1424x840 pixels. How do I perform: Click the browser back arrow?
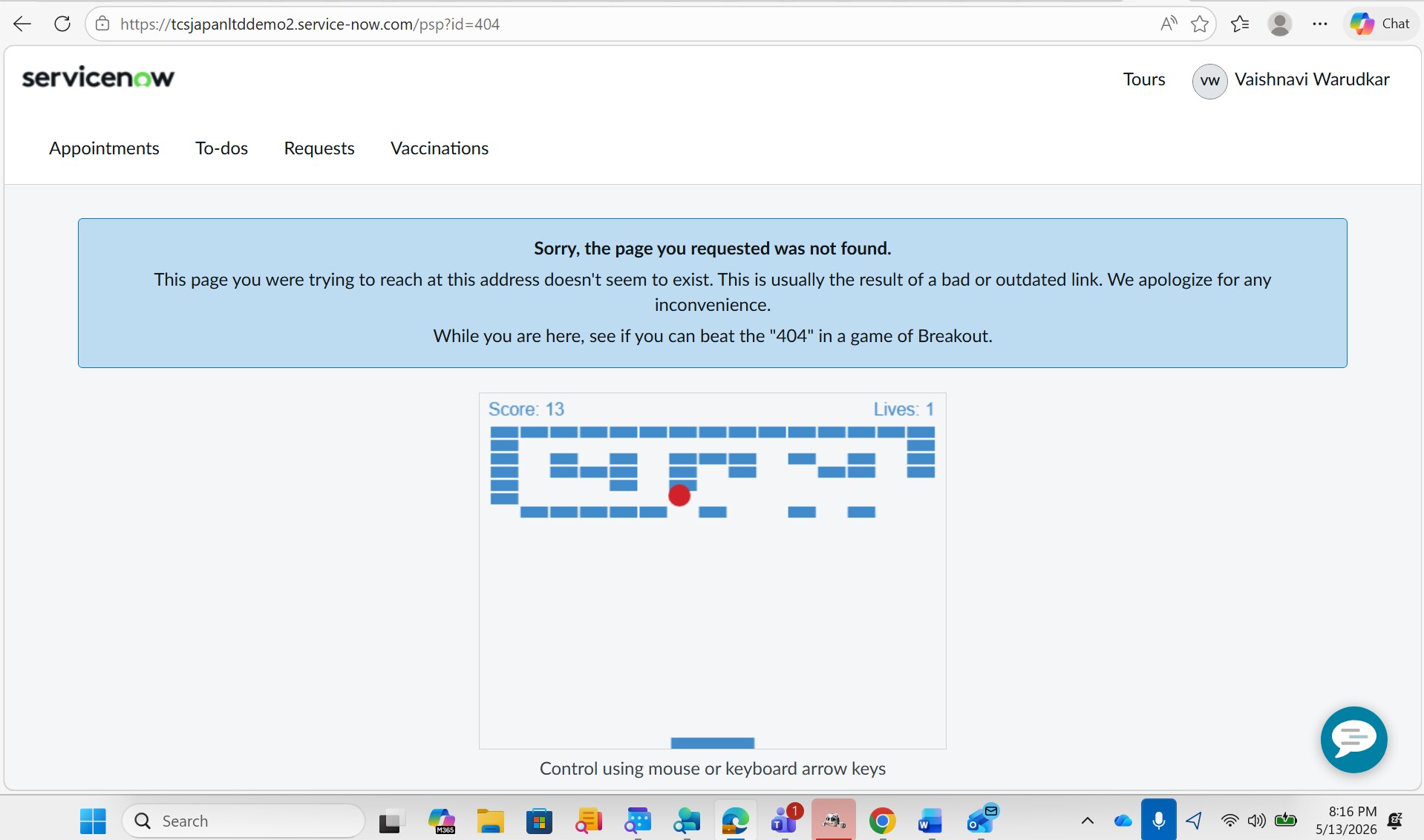(x=22, y=24)
